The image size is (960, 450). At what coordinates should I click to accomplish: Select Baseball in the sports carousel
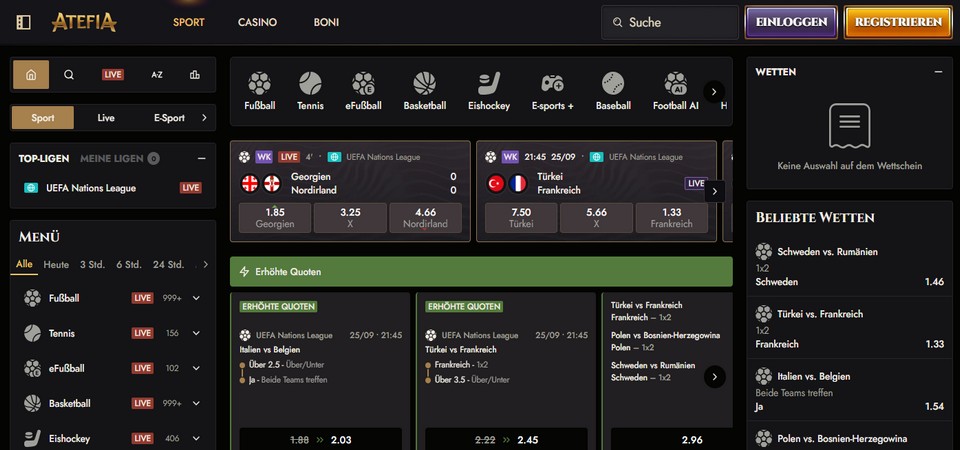(x=613, y=91)
